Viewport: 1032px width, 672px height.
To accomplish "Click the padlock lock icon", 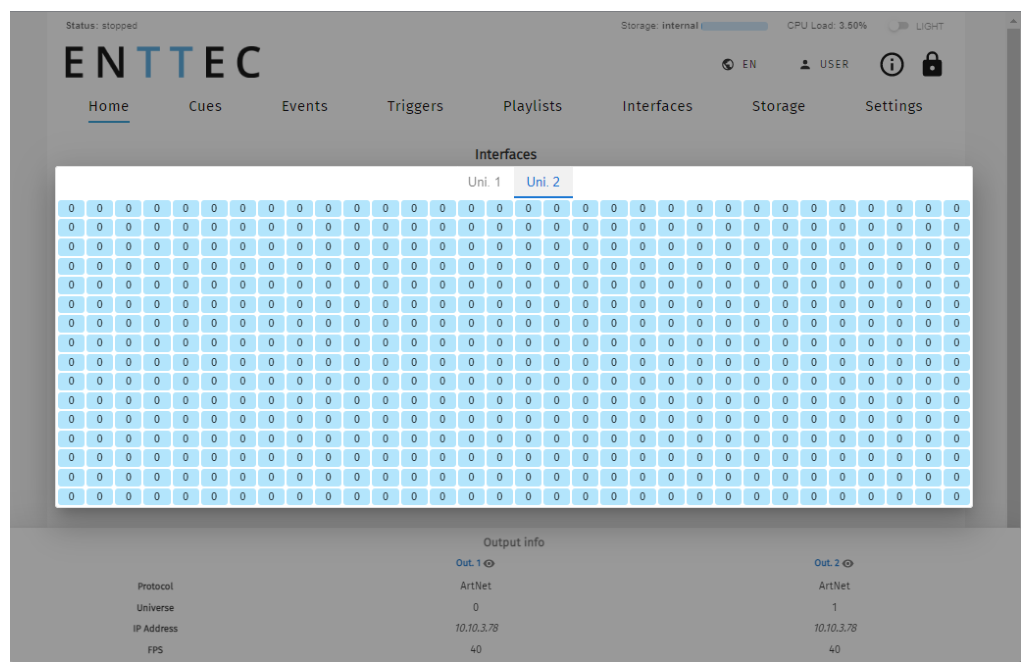I will coord(932,65).
